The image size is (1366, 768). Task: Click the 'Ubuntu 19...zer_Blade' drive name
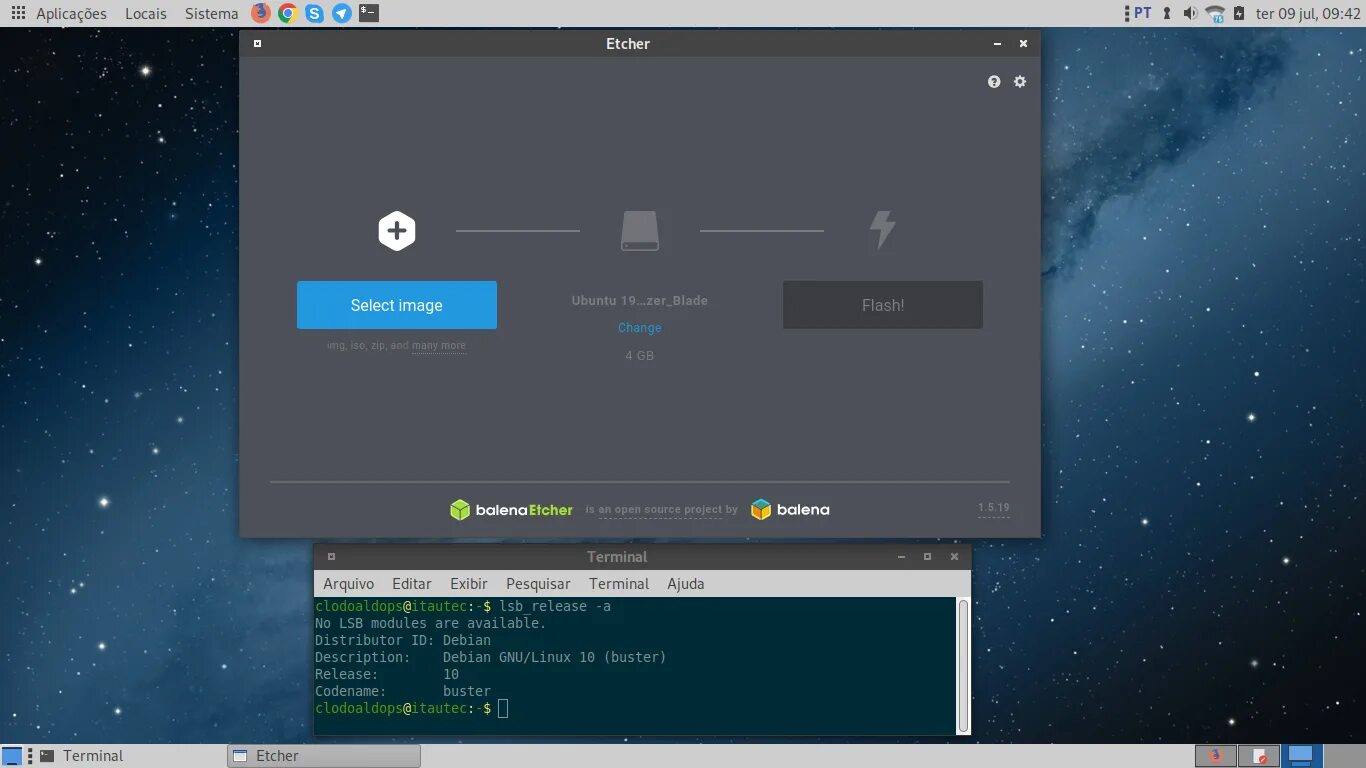(640, 300)
